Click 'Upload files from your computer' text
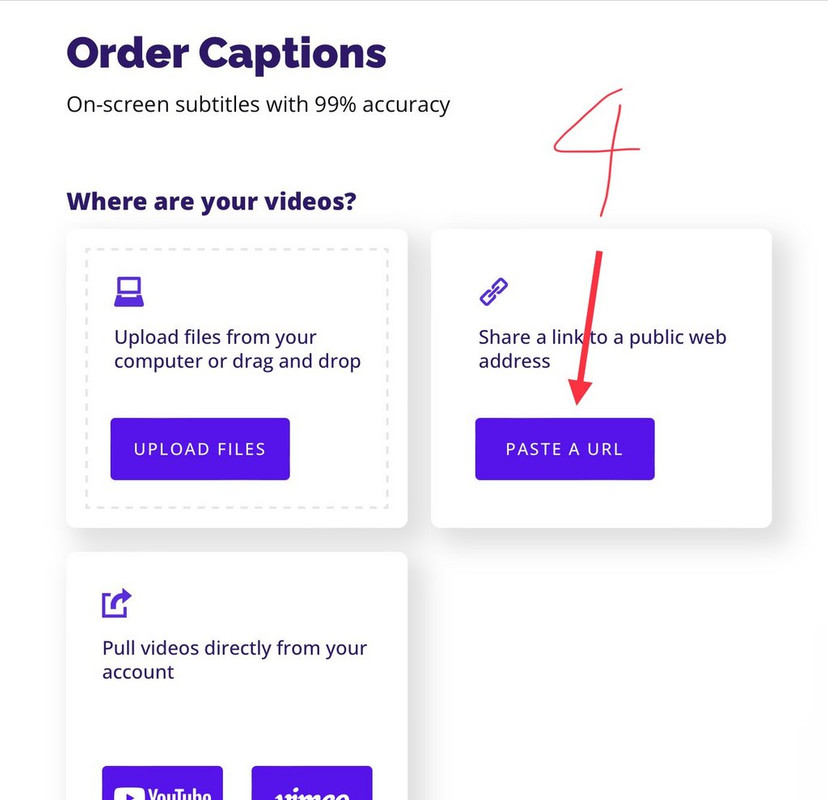828x800 pixels. click(238, 349)
